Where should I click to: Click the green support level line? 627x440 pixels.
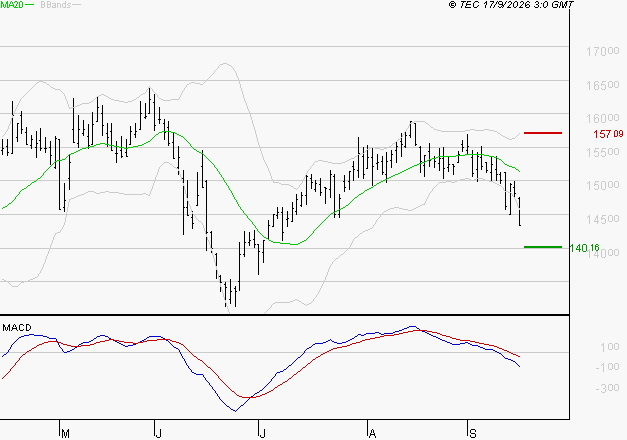543,247
